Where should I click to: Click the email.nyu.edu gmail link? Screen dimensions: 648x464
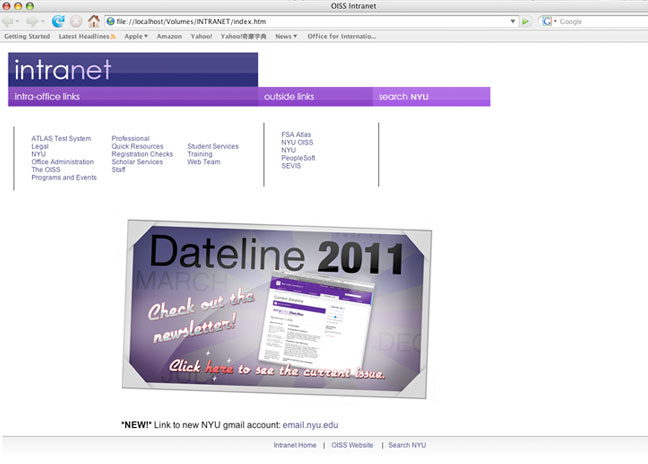[317, 425]
